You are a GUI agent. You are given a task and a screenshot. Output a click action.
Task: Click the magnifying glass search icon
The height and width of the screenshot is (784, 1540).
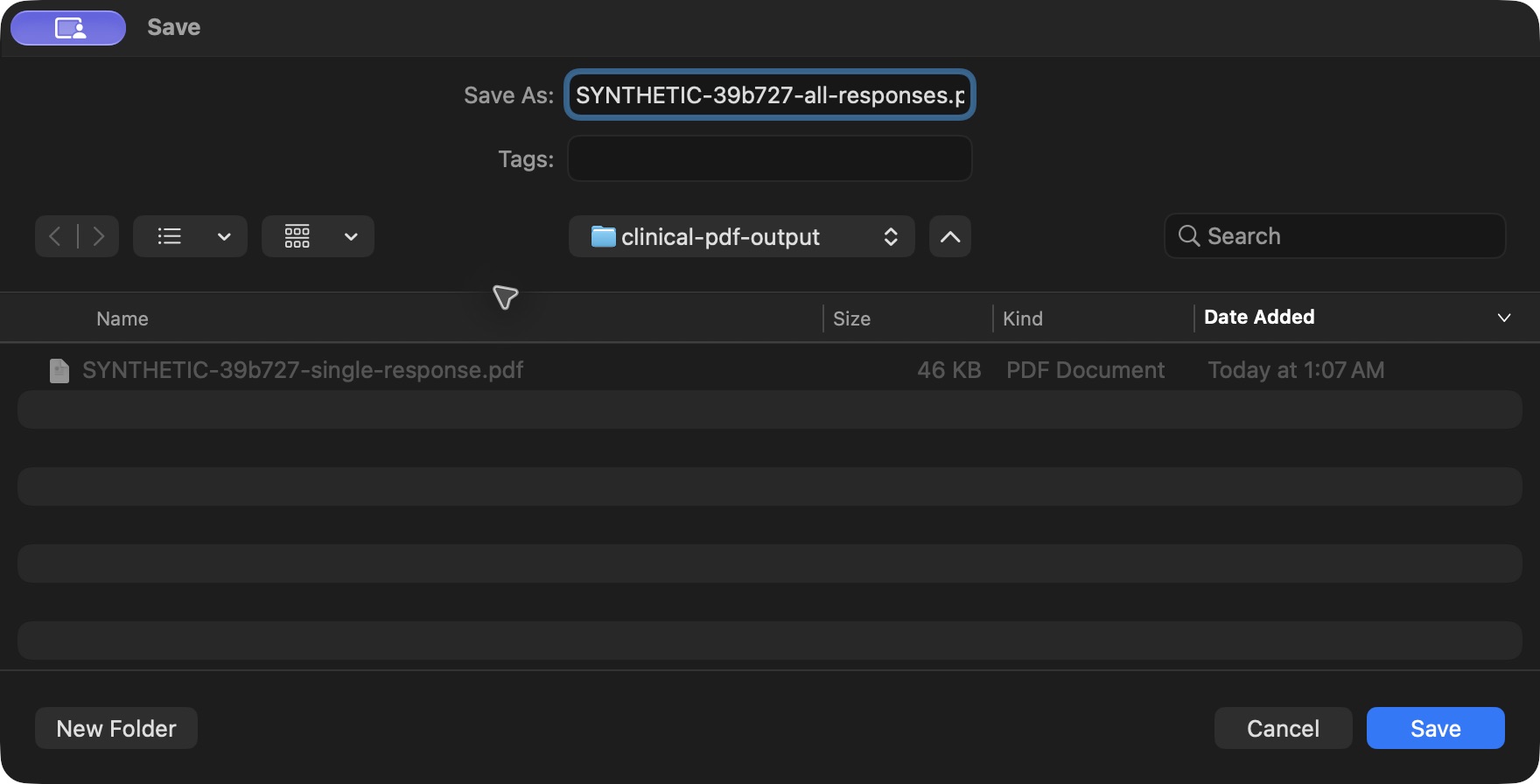coord(1189,236)
